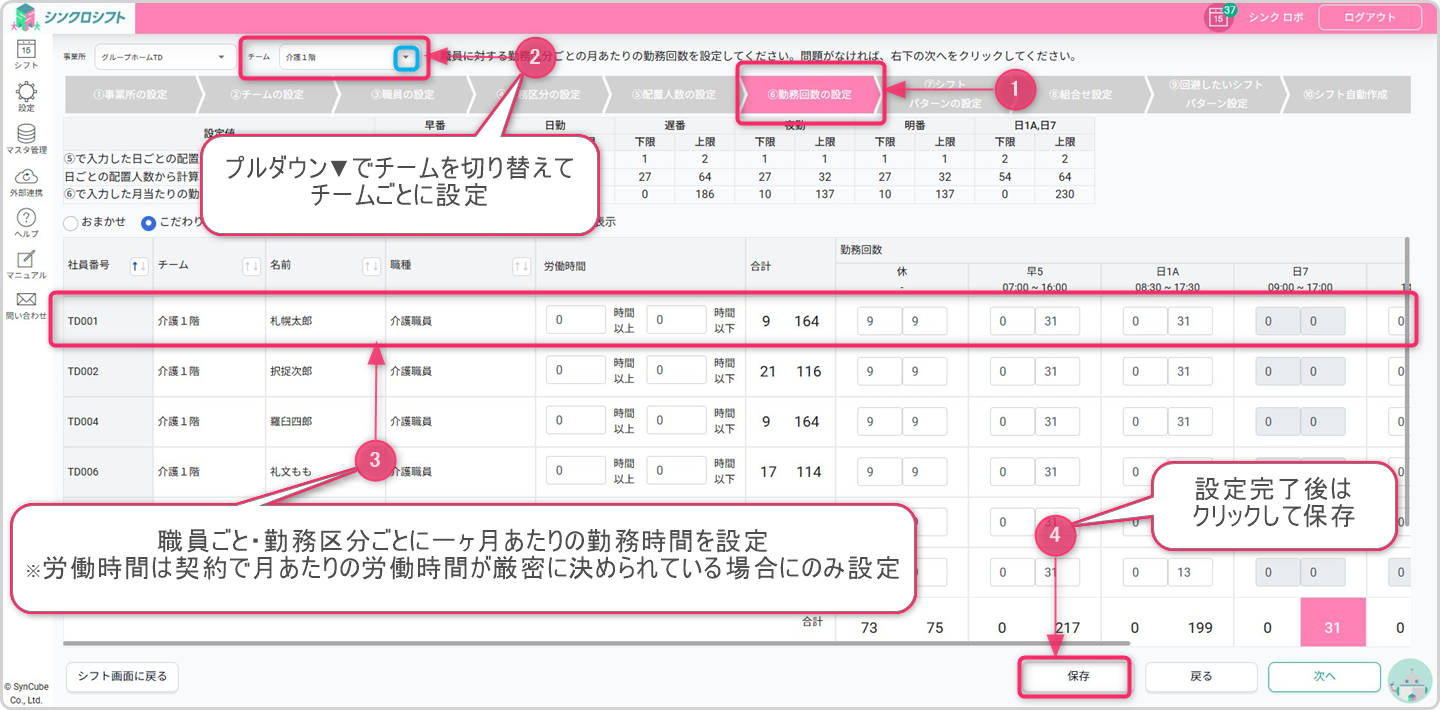Click the 問い合わせ envelope icon
The width and height of the screenshot is (1440, 710).
coord(26,300)
